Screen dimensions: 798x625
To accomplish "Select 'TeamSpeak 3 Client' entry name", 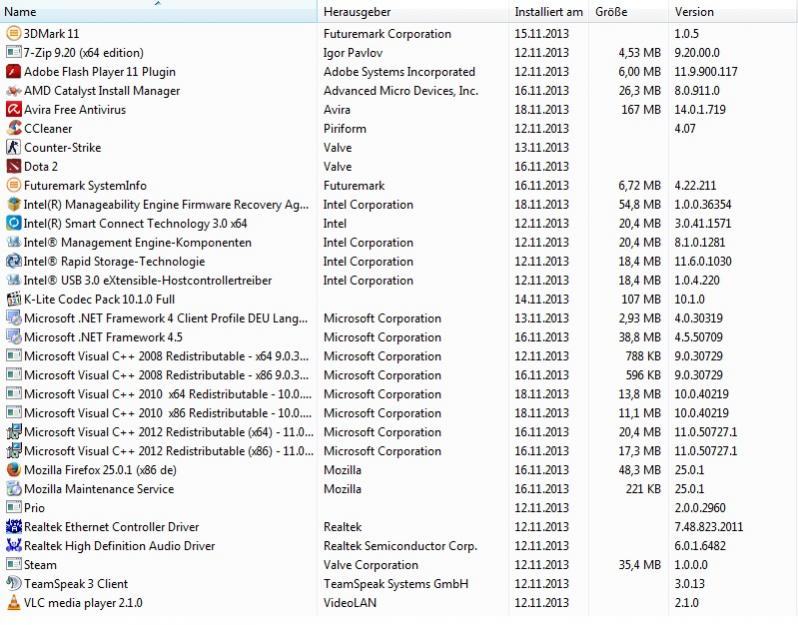I will coord(76,584).
